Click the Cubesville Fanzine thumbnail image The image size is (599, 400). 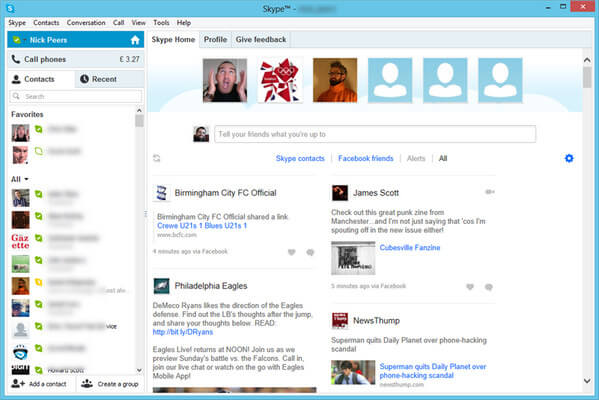click(x=353, y=258)
